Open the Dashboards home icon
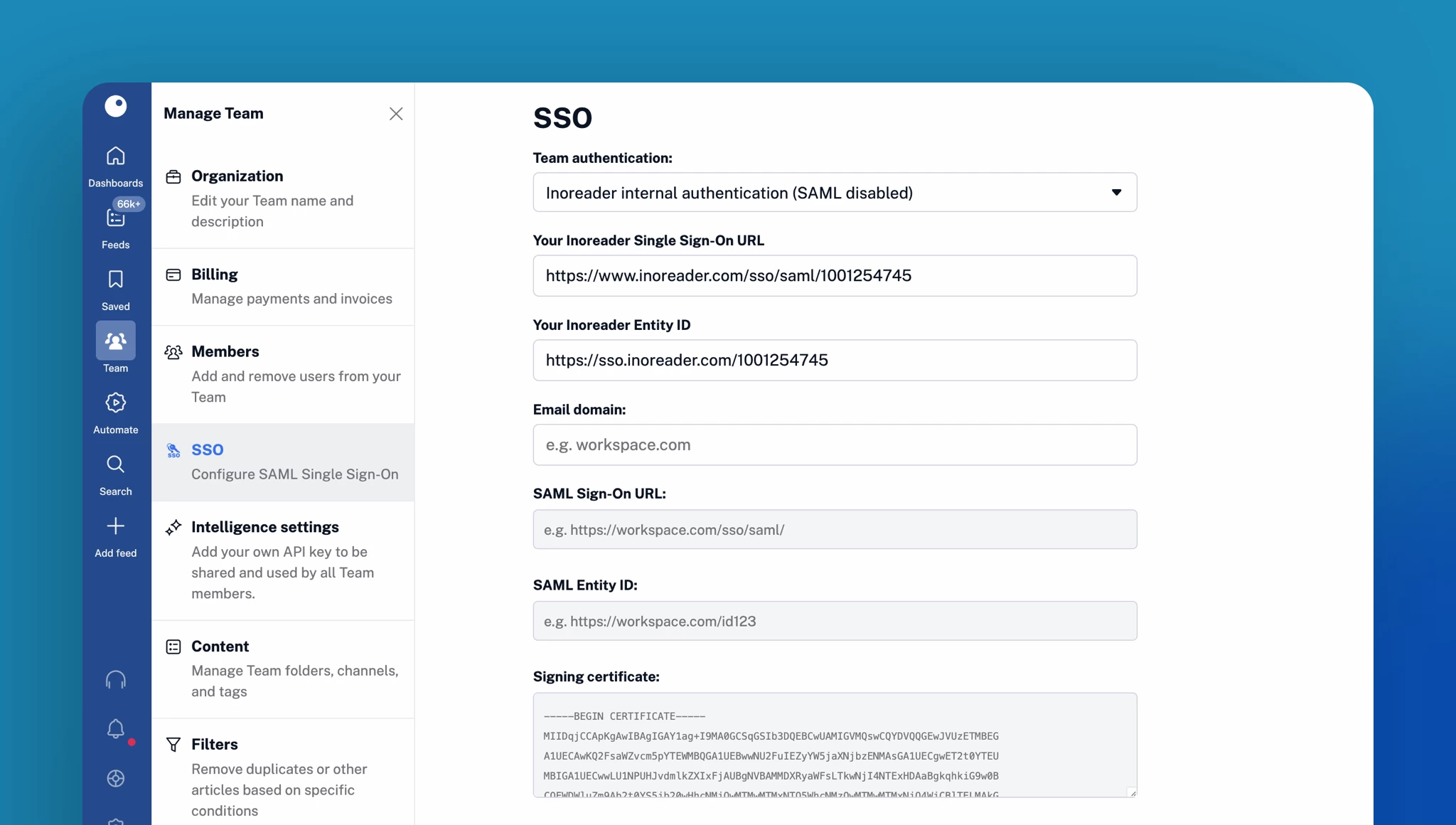Viewport: 1456px width, 825px height. coord(115,156)
